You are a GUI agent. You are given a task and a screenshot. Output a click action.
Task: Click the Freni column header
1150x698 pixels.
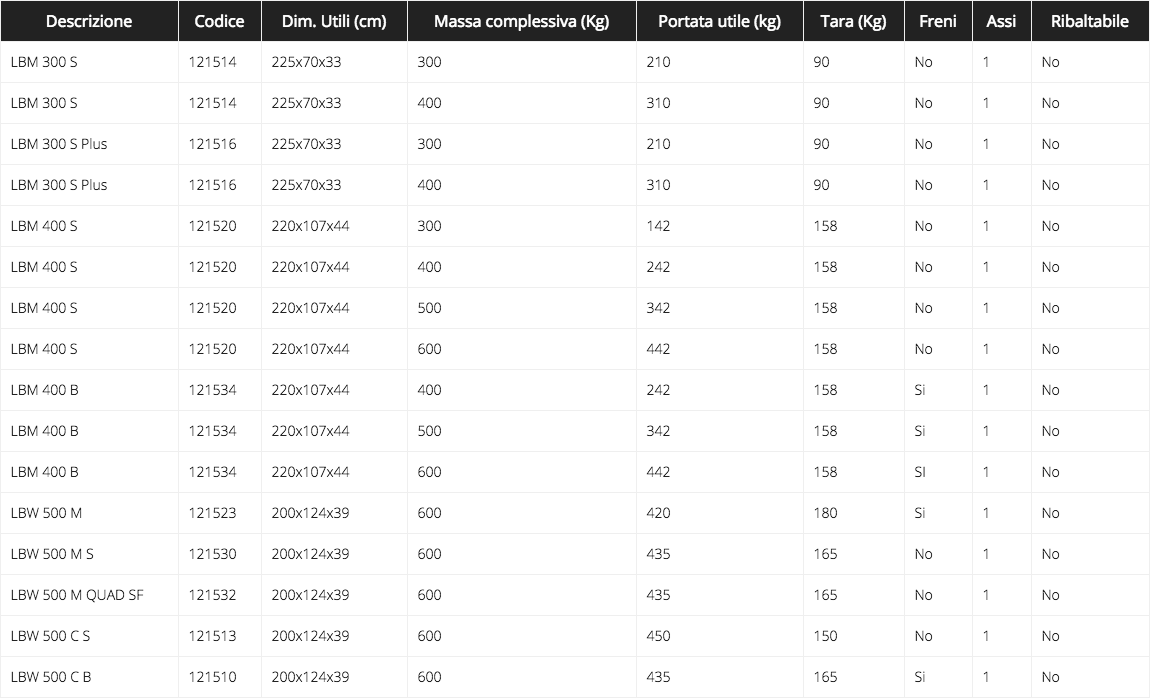tap(938, 21)
